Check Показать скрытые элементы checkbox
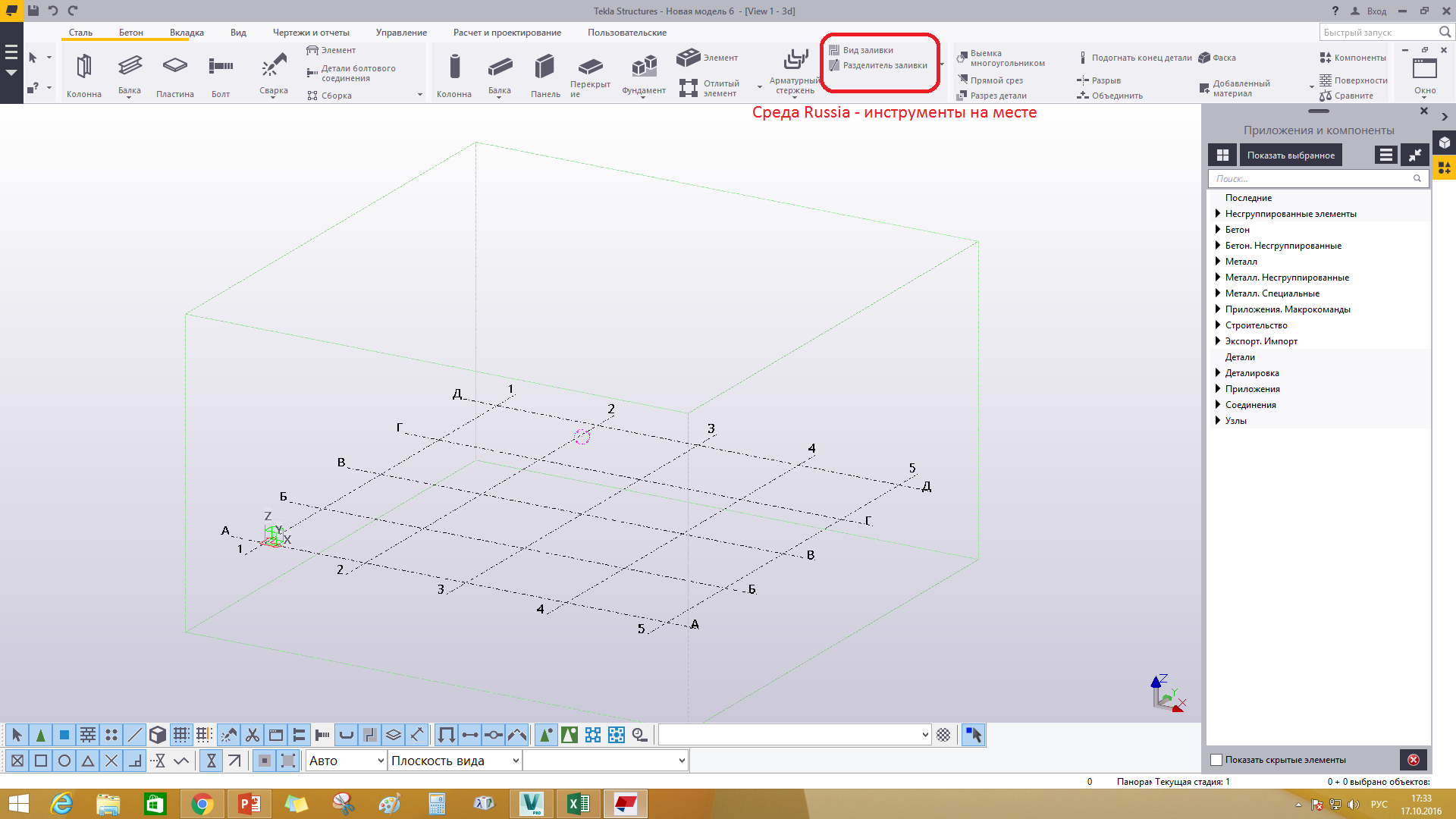Viewport: 1456px width, 819px height. coord(1216,760)
